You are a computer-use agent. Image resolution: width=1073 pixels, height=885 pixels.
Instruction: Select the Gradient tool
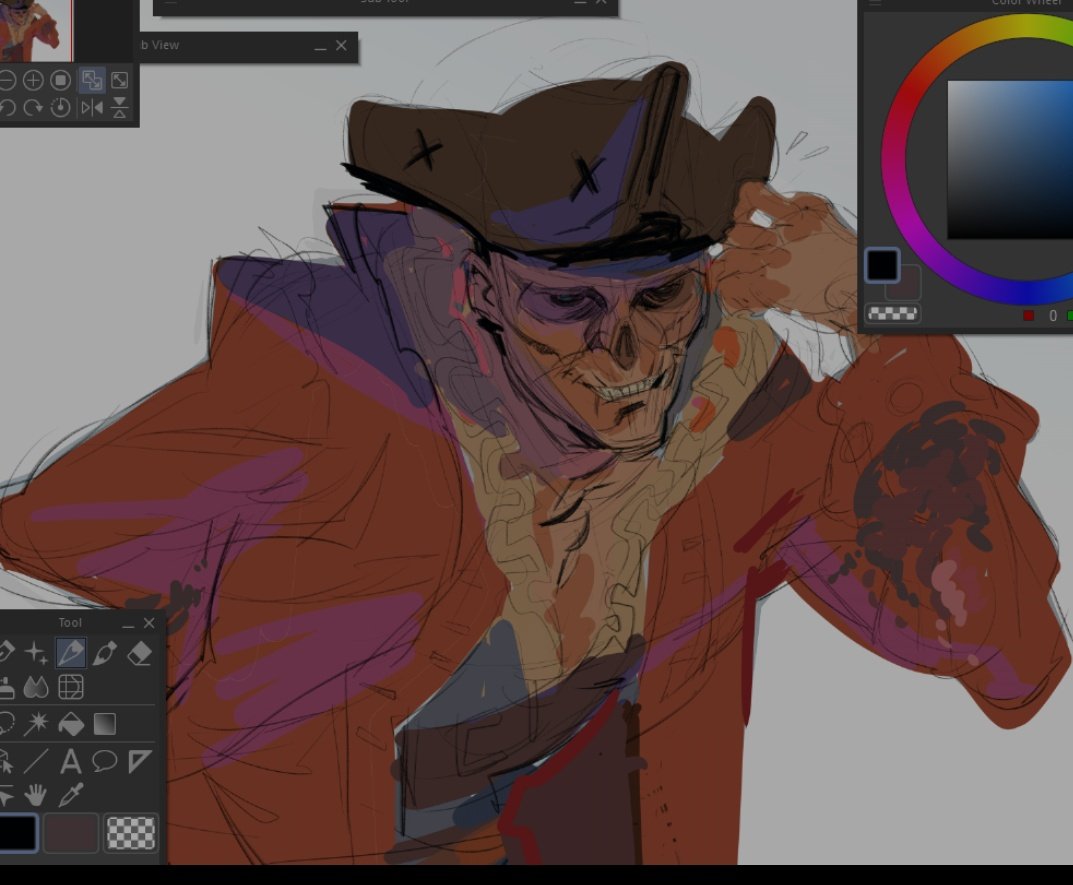[104, 723]
